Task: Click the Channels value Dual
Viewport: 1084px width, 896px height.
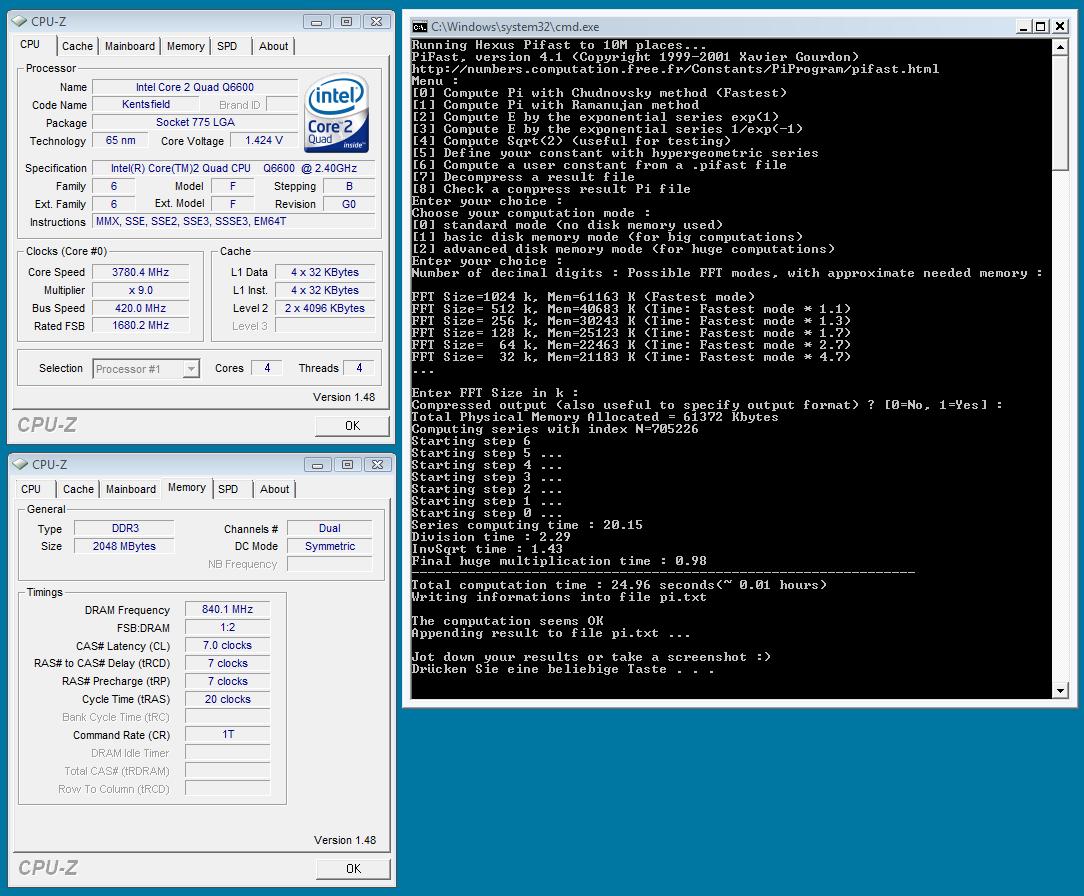Action: (330, 528)
